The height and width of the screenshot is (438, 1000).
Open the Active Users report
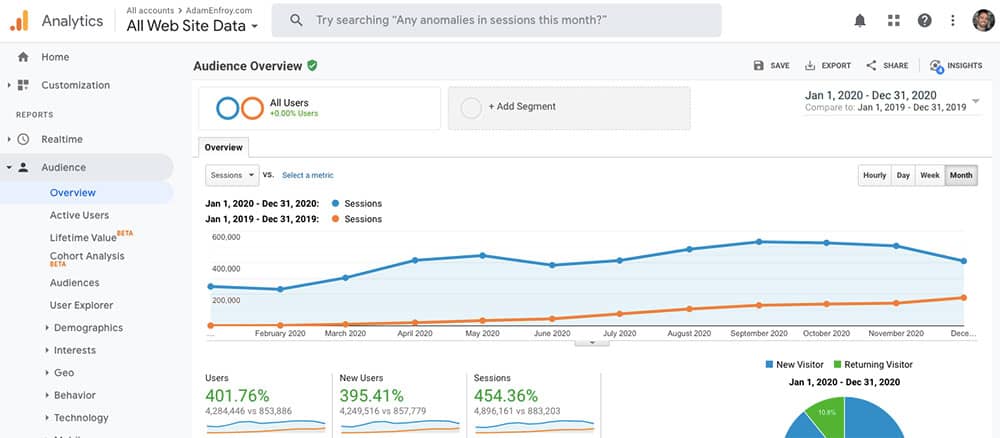point(79,215)
